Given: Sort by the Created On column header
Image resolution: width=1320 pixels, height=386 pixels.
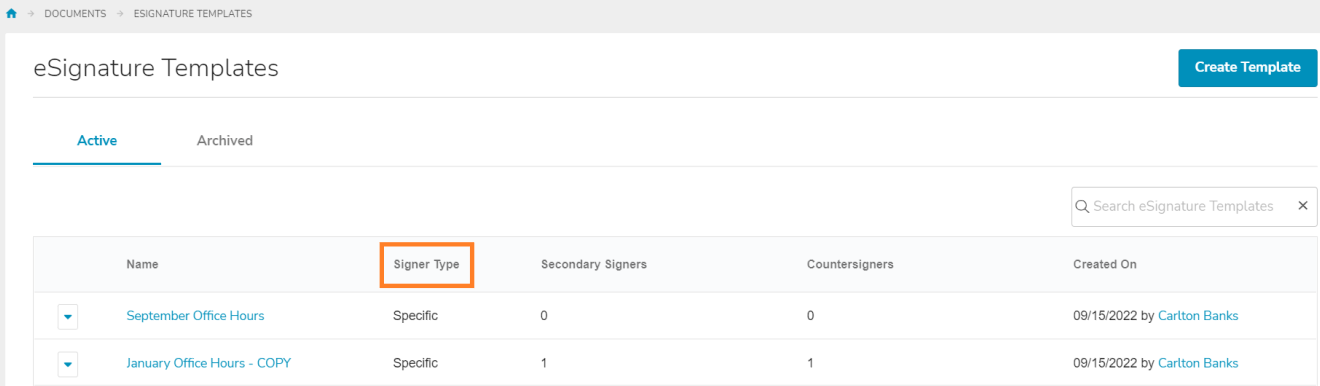Looking at the screenshot, I should click(x=1105, y=265).
